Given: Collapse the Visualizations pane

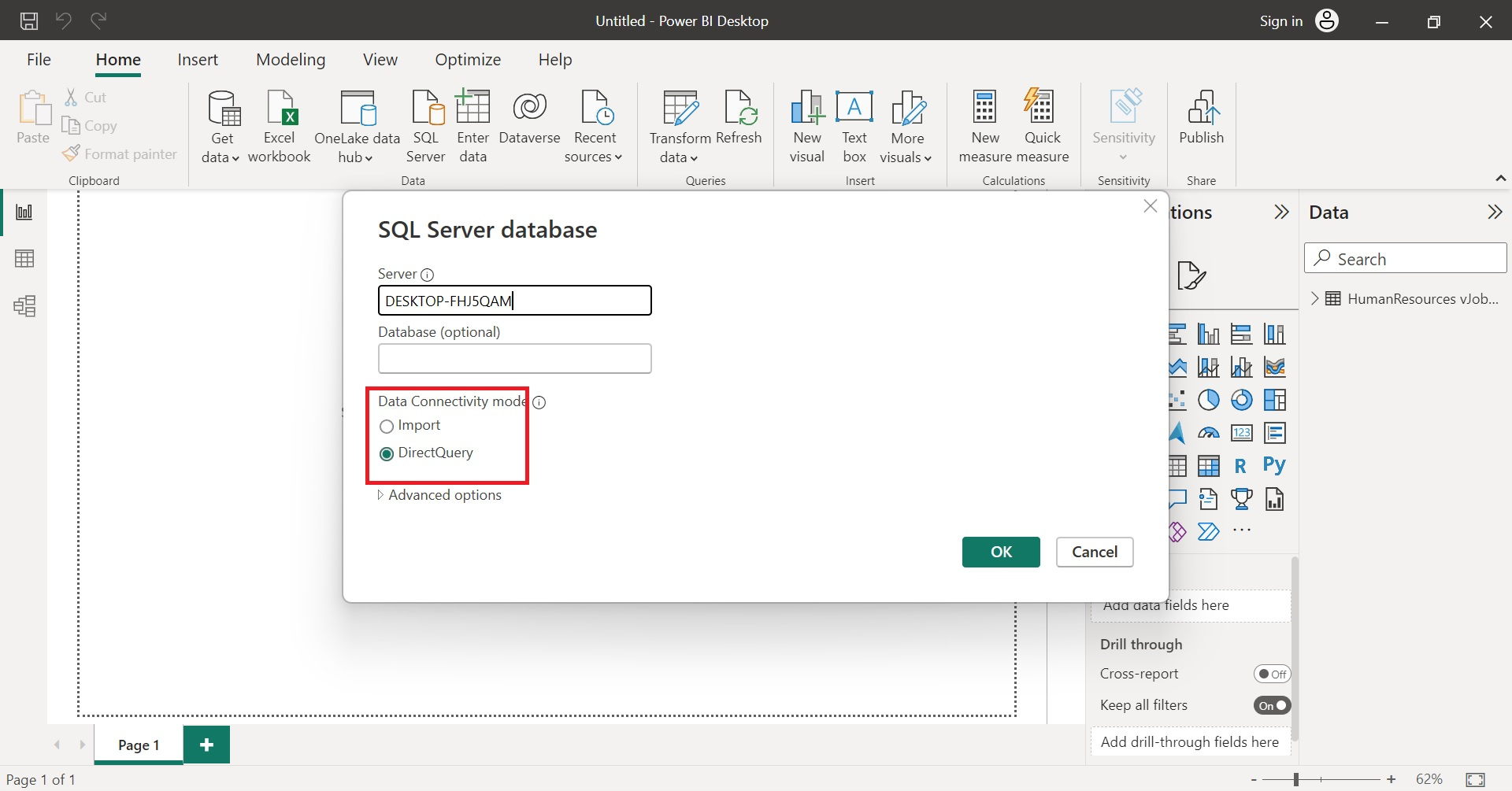Looking at the screenshot, I should point(1282,213).
